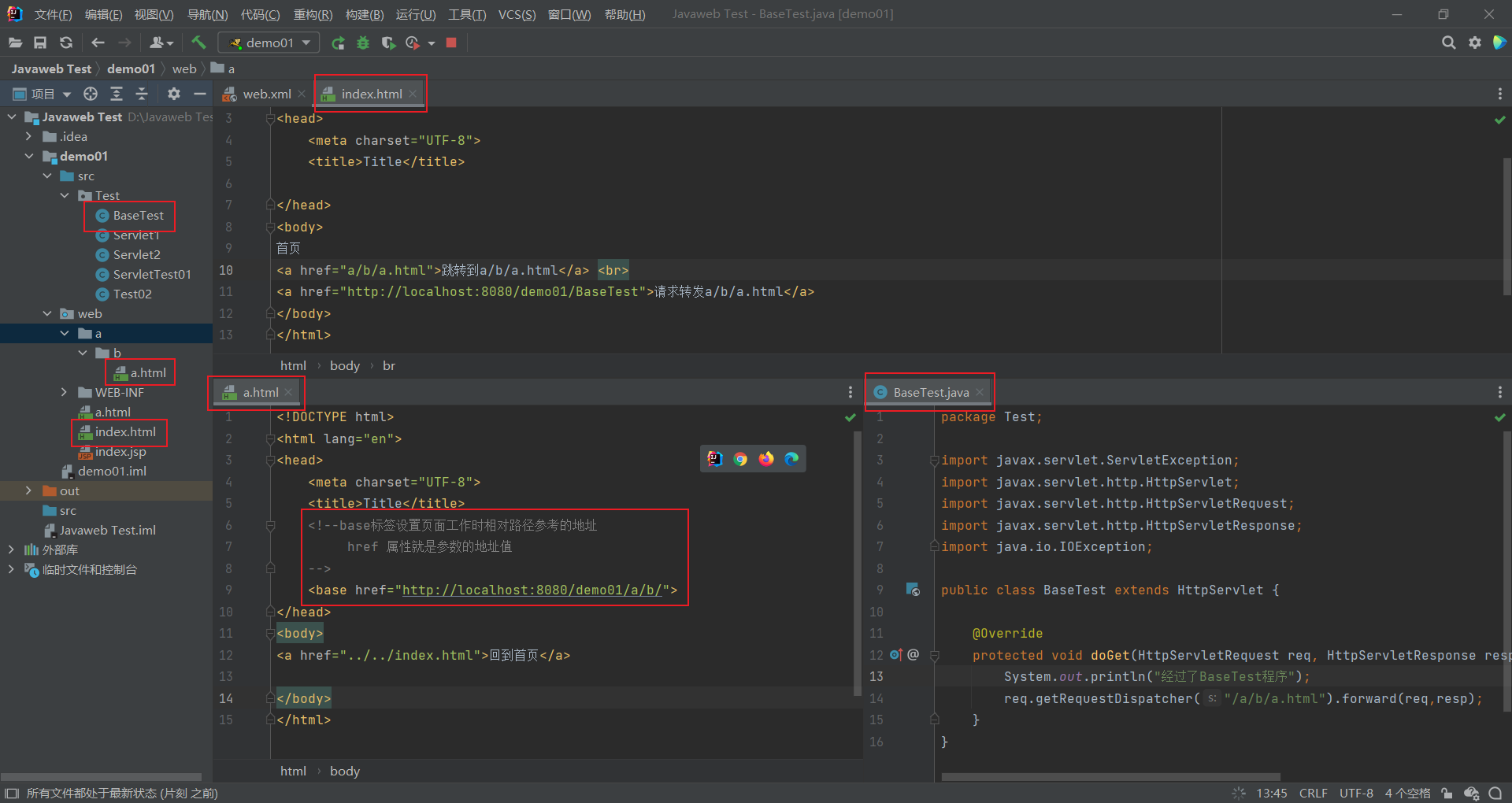Click the Synchronize refresh icon

pyautogui.click(x=66, y=43)
